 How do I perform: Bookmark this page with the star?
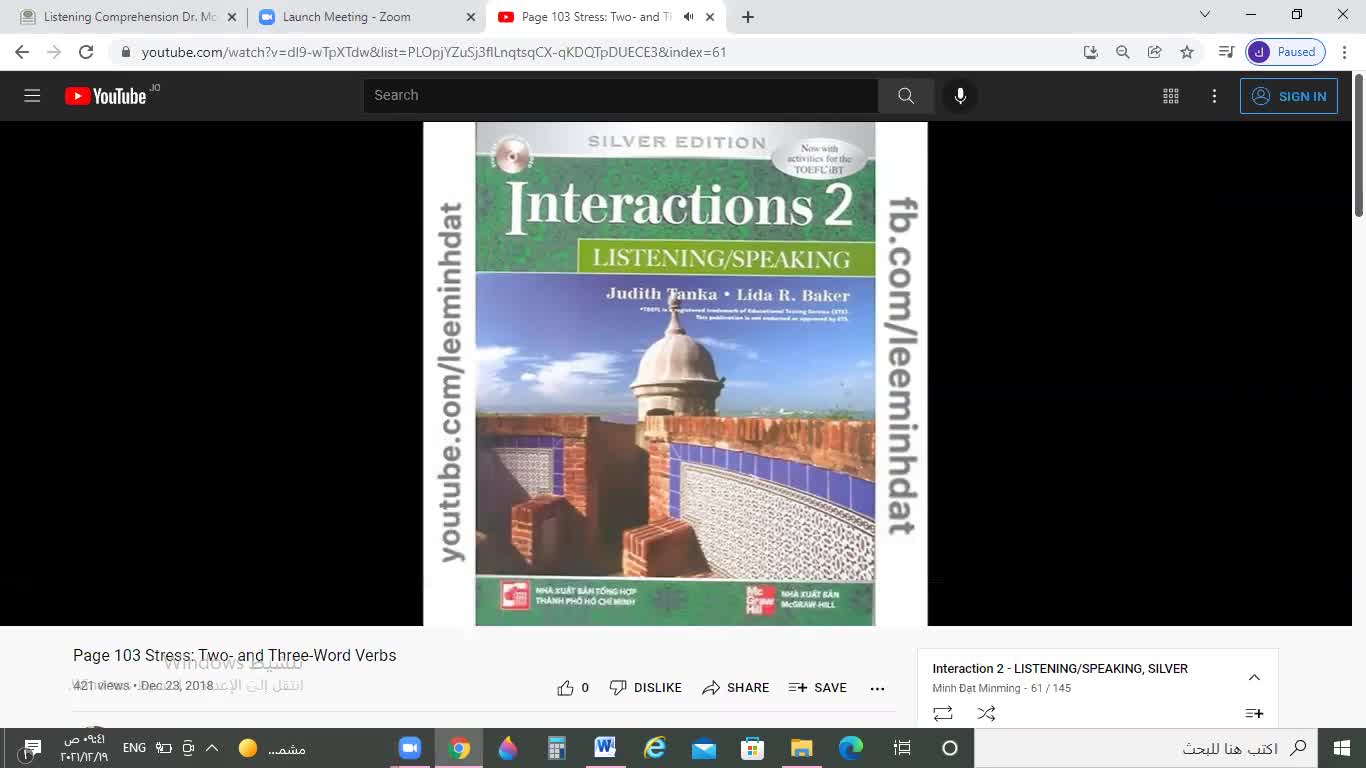tap(1187, 52)
